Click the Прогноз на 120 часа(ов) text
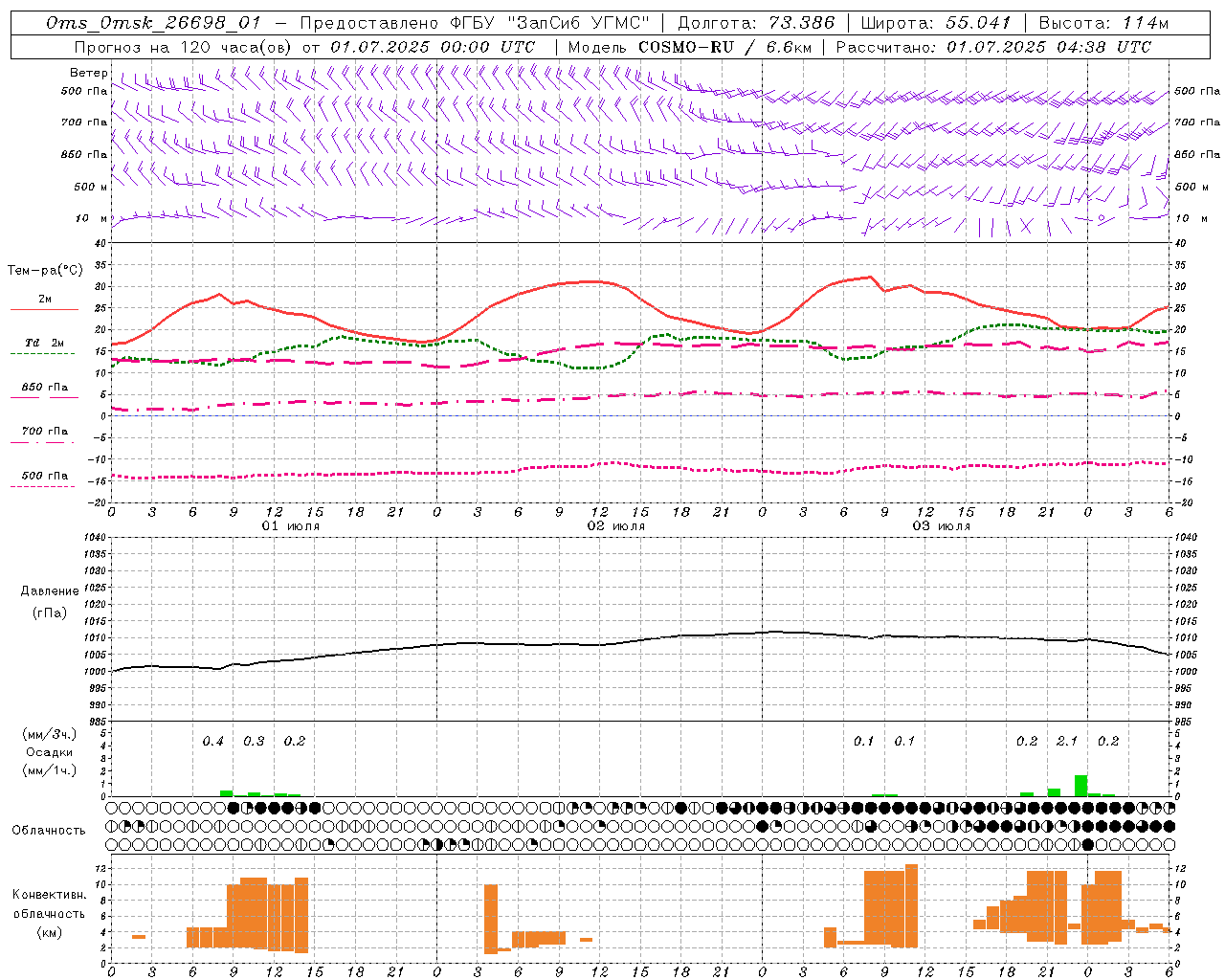 [184, 47]
